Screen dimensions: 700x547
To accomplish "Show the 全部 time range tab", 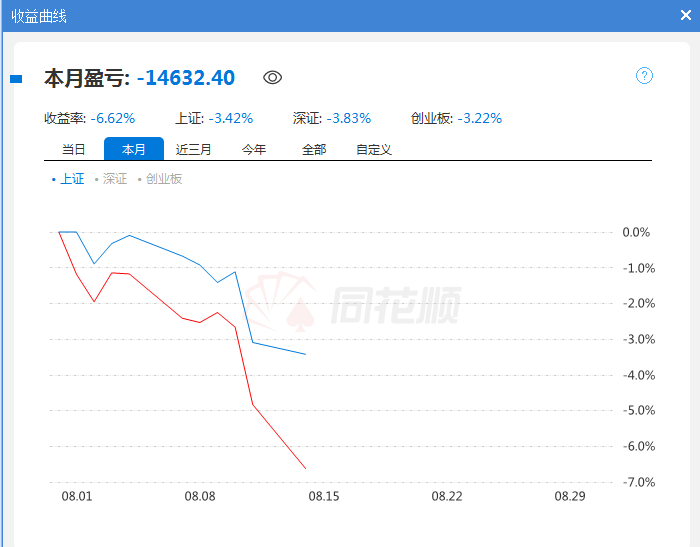I will tap(314, 150).
